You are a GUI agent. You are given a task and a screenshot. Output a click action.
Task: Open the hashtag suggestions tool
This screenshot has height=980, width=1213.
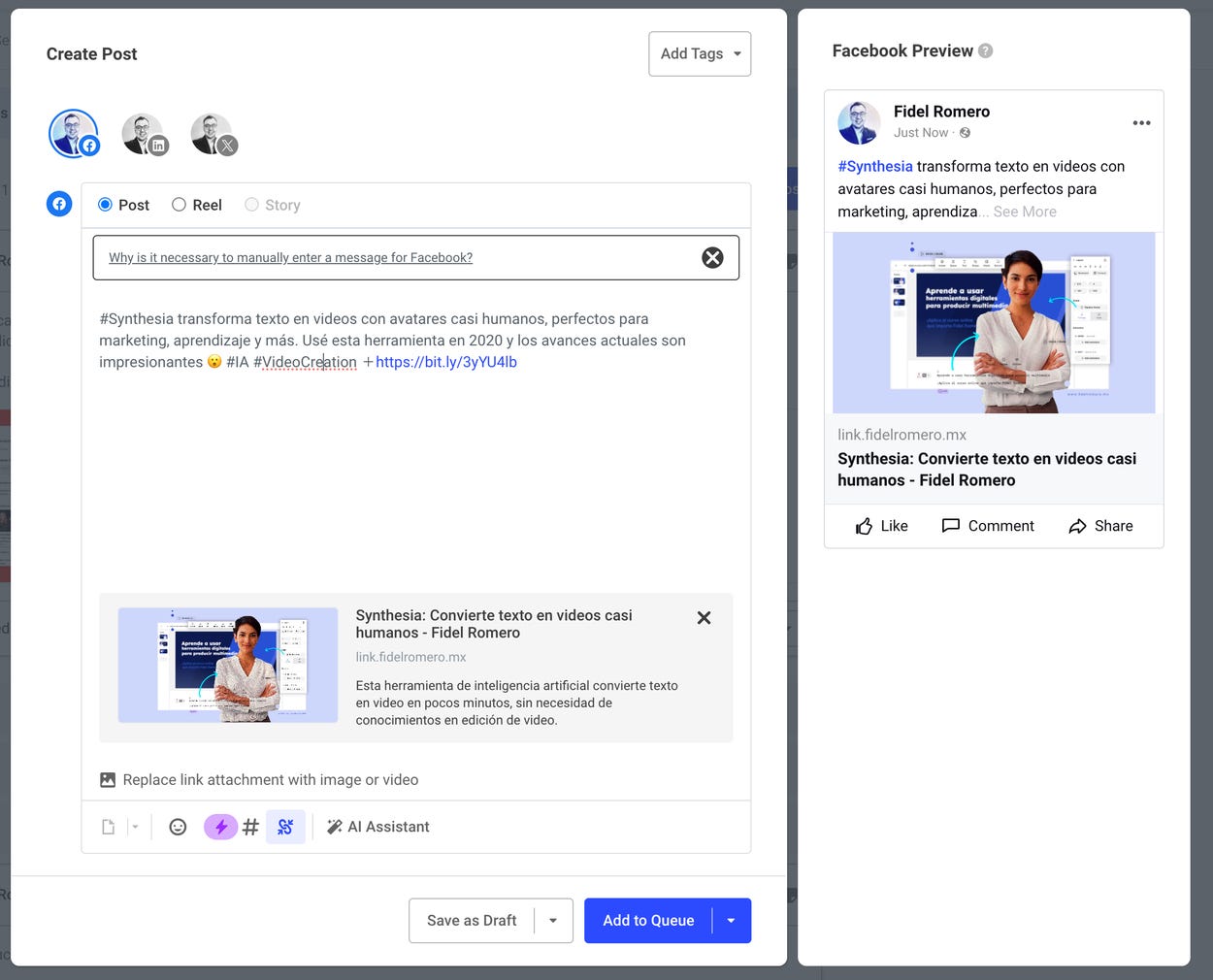click(x=250, y=827)
